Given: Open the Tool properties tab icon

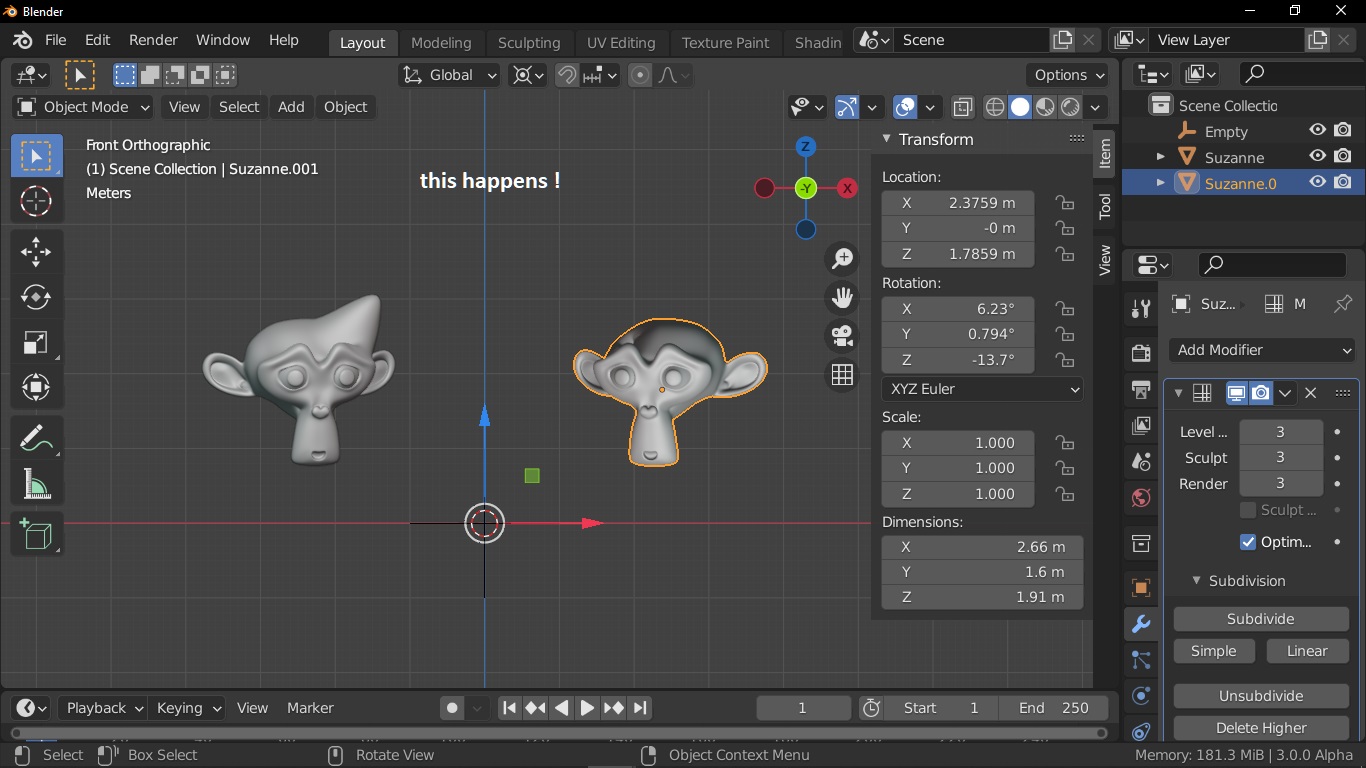Looking at the screenshot, I should click(x=1140, y=308).
